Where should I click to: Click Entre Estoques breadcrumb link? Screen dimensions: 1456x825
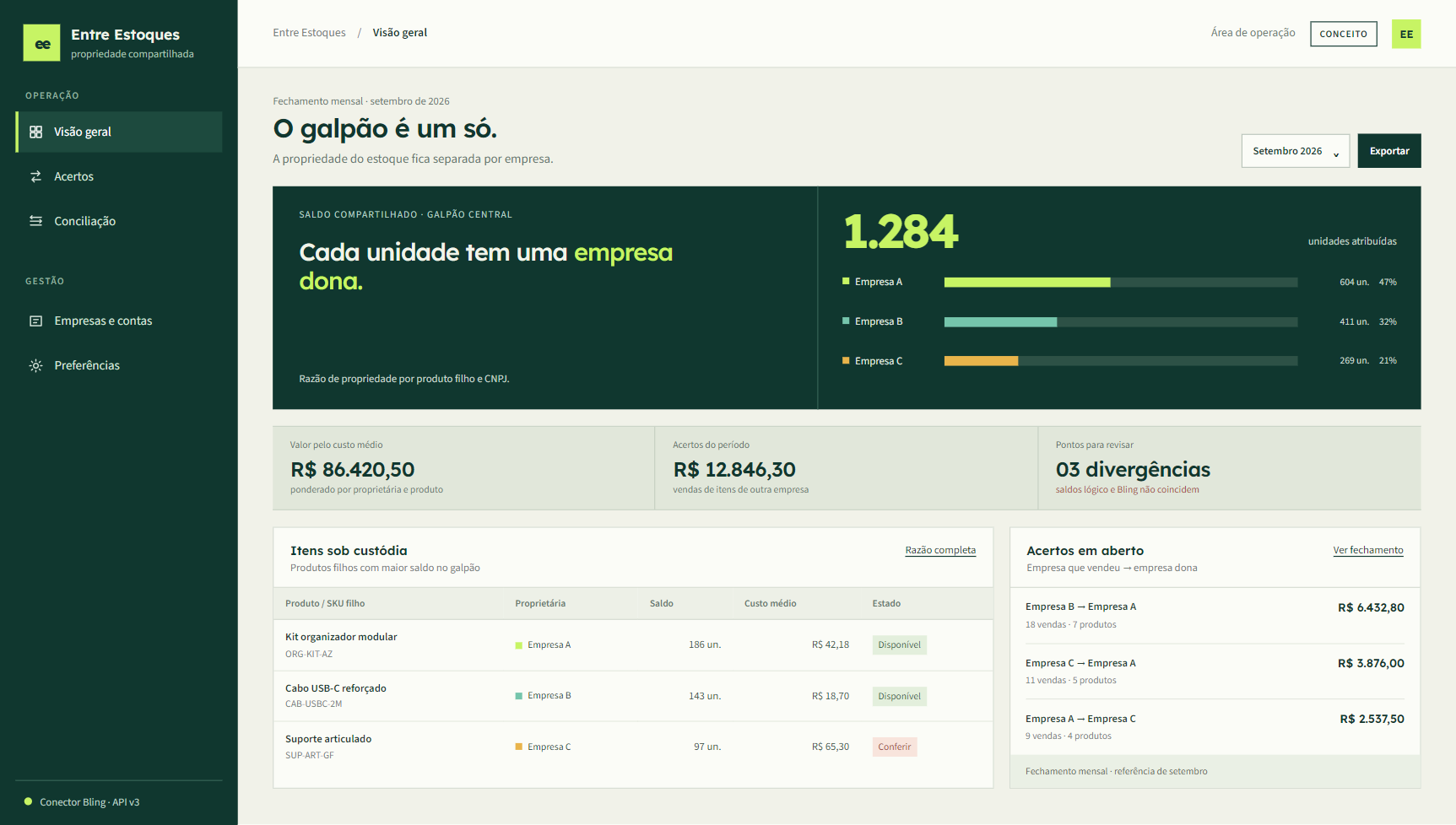click(x=309, y=33)
